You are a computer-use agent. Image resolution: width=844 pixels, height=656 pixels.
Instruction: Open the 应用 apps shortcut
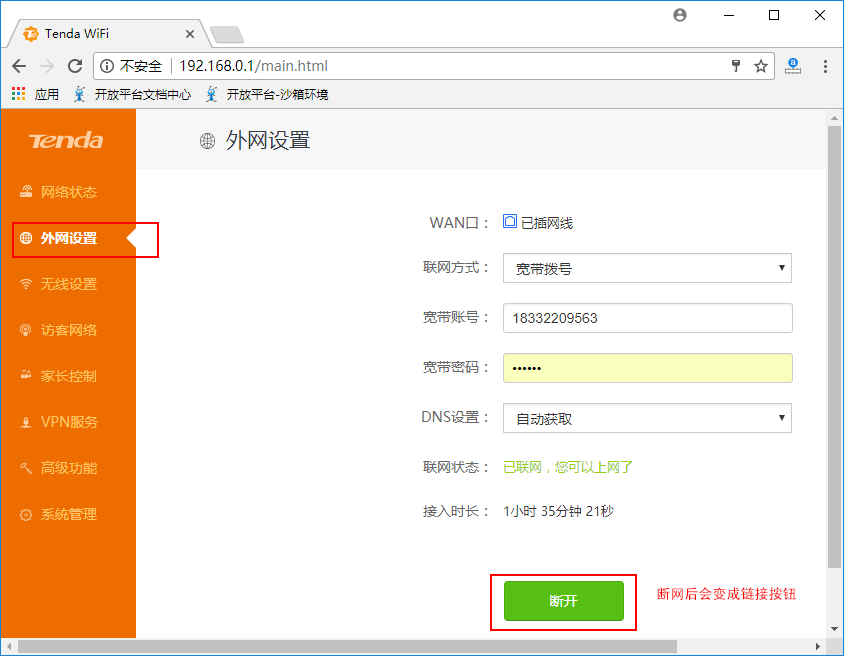[36, 94]
